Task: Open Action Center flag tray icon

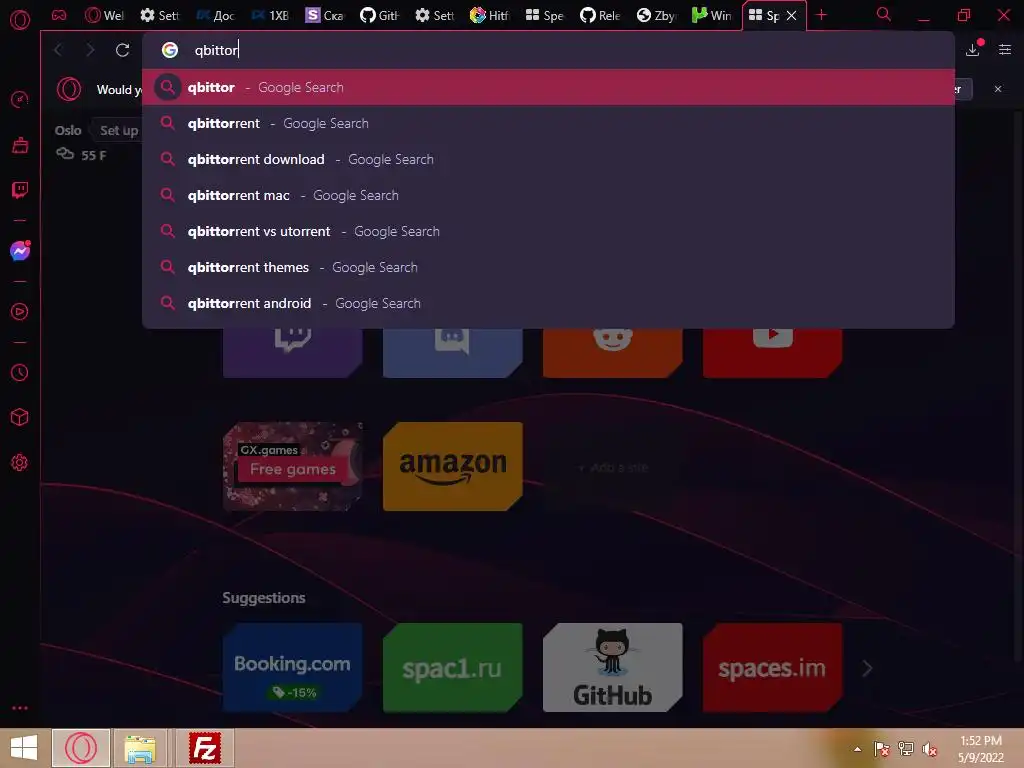Action: tap(882, 749)
